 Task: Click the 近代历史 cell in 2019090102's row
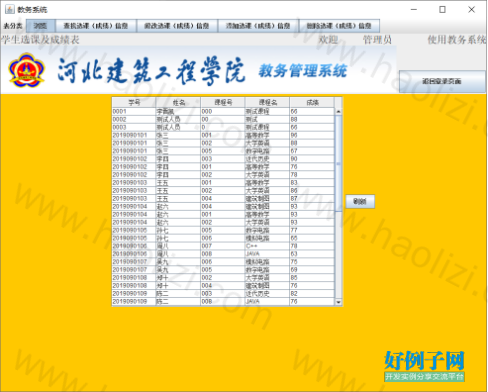268,159
